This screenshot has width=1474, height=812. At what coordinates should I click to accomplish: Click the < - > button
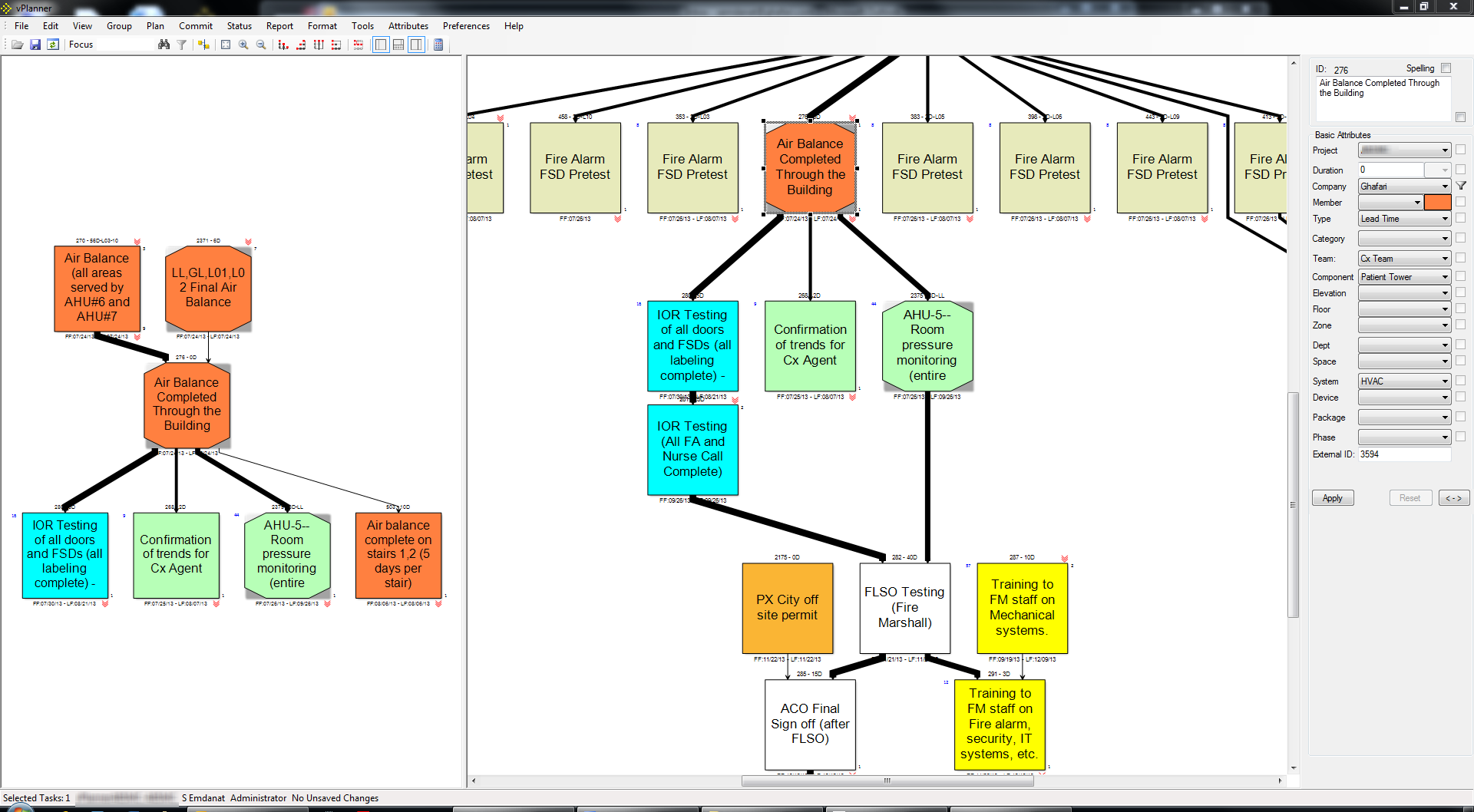1454,498
